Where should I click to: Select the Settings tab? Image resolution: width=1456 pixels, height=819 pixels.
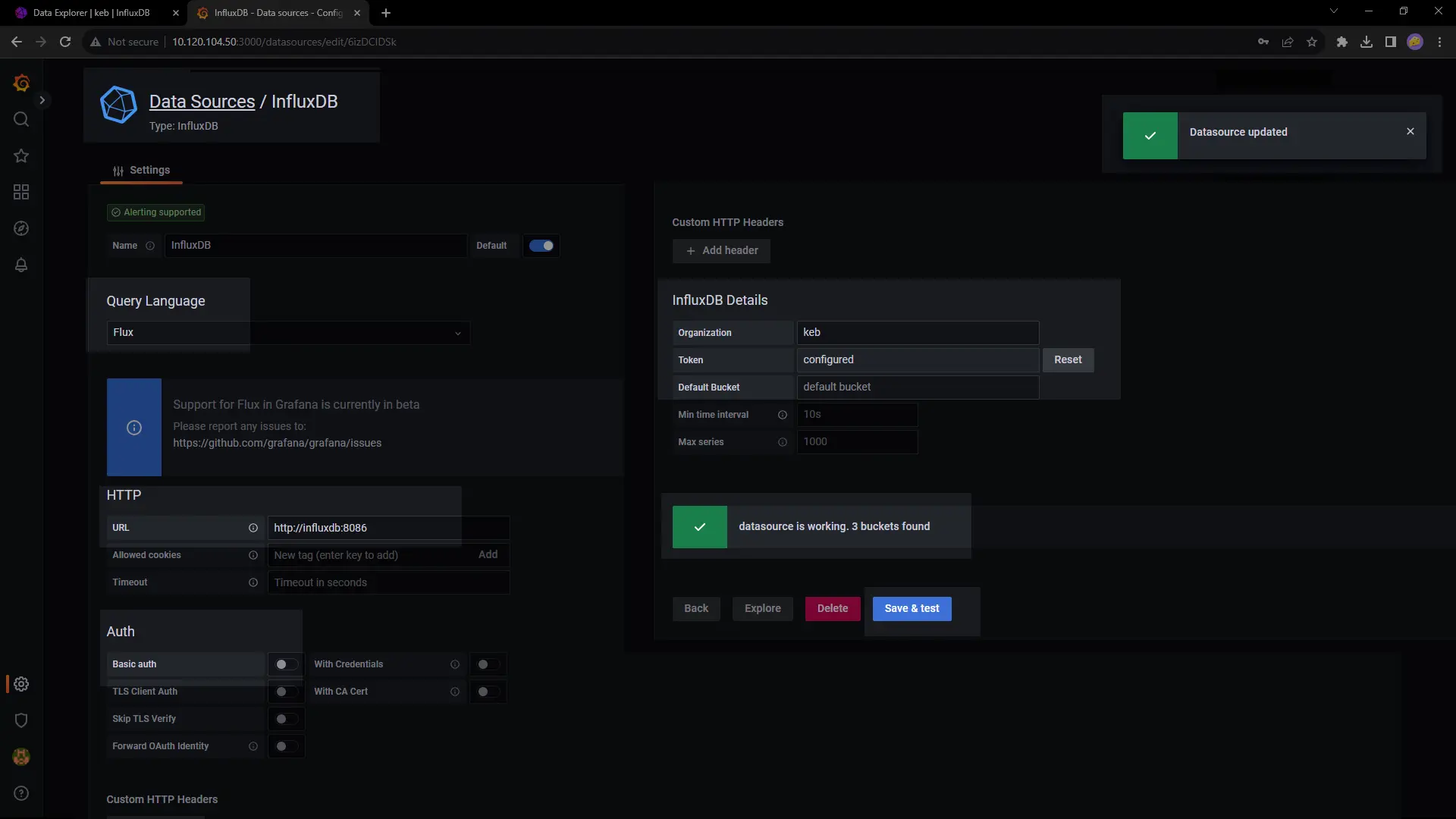tap(142, 171)
